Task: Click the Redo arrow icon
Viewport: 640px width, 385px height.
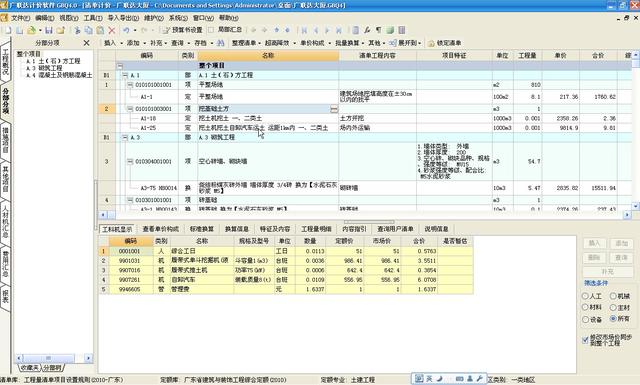Action: tap(144, 30)
